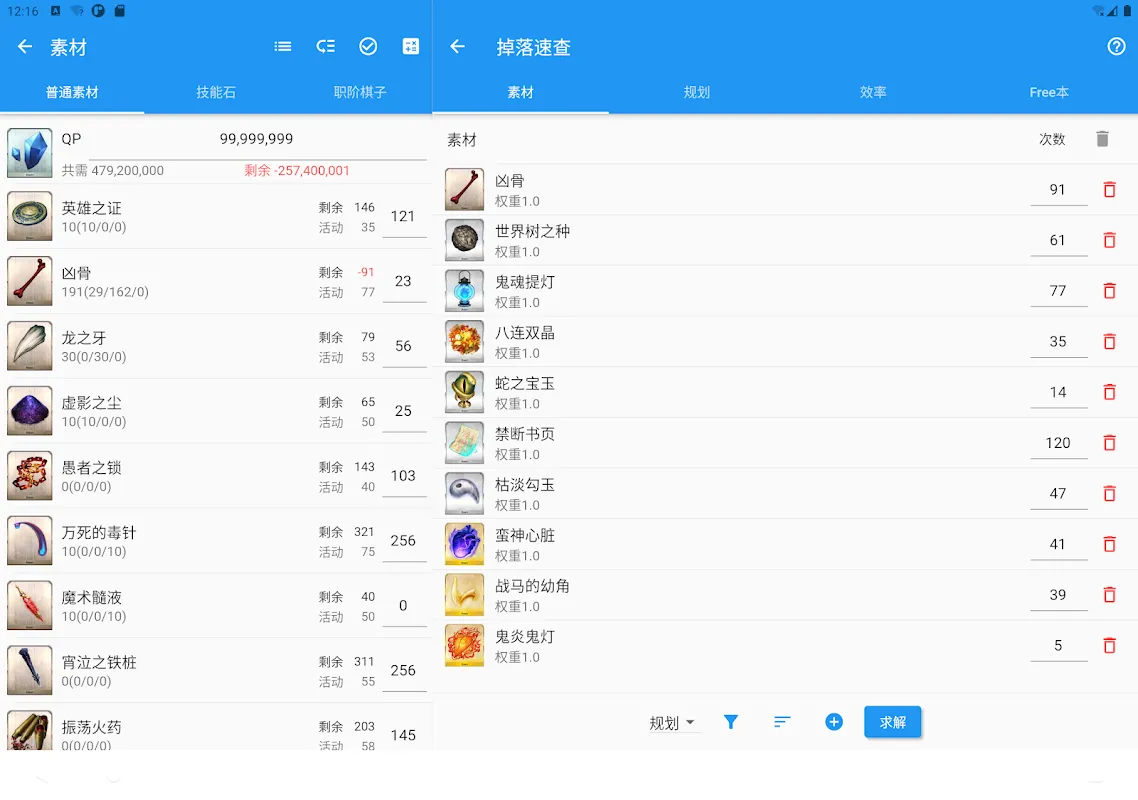The image size is (1138, 800).
Task: Switch to the 技能石 tab
Action: pyautogui.click(x=216, y=92)
